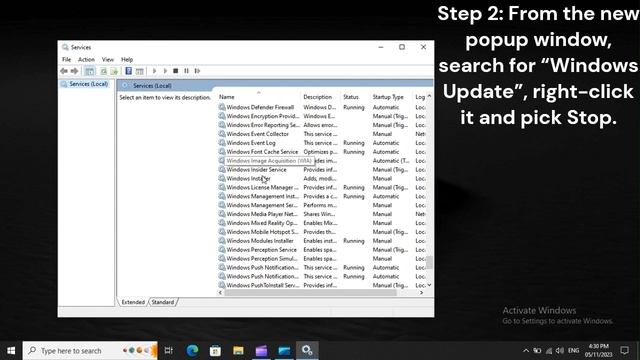This screenshot has width=640, height=360.
Task: Click the Back arrow in Services toolbar
Action: (x=64, y=71)
